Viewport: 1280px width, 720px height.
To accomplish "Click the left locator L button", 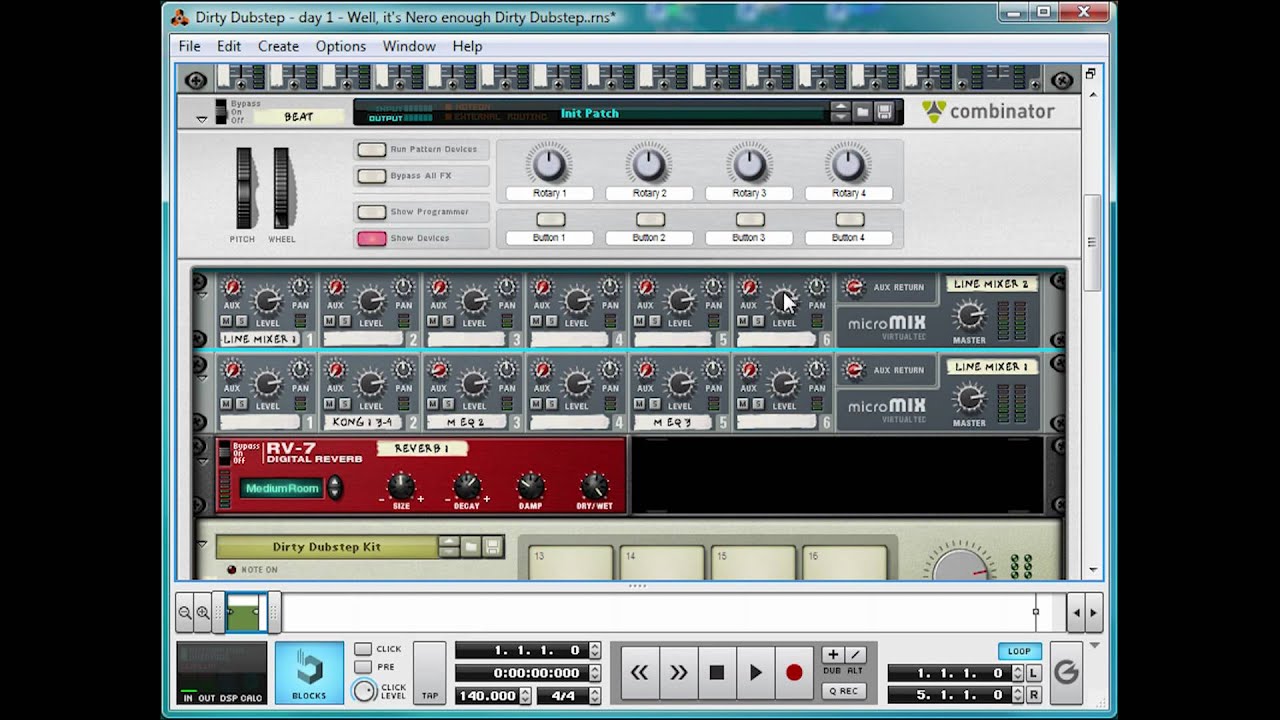I will (1033, 674).
